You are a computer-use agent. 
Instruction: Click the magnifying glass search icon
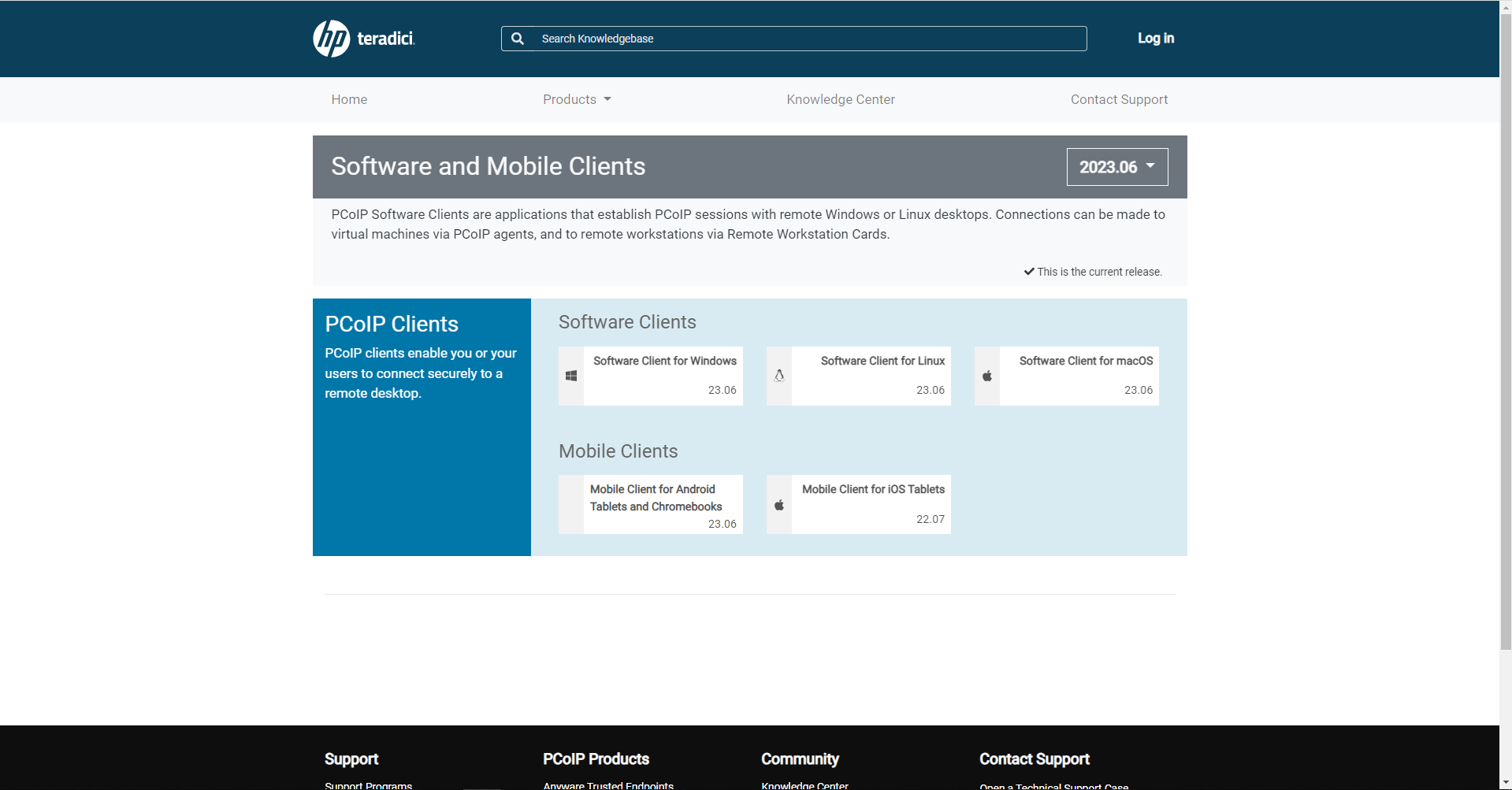(518, 39)
